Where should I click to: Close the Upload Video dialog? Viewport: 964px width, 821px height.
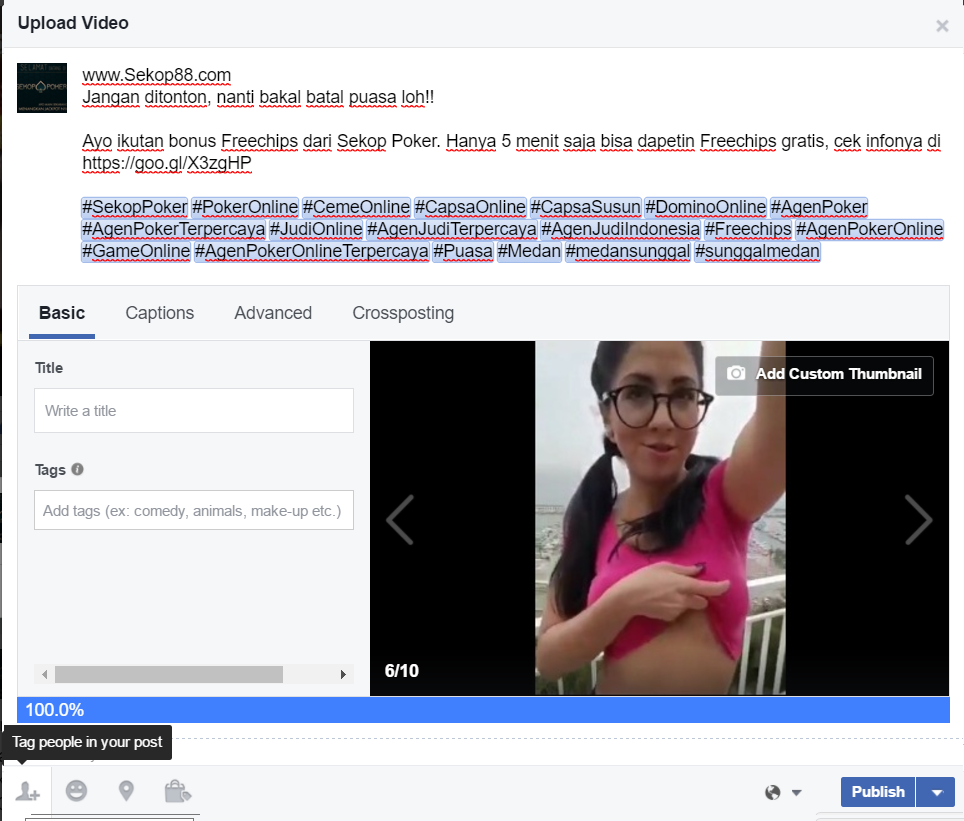(x=942, y=26)
